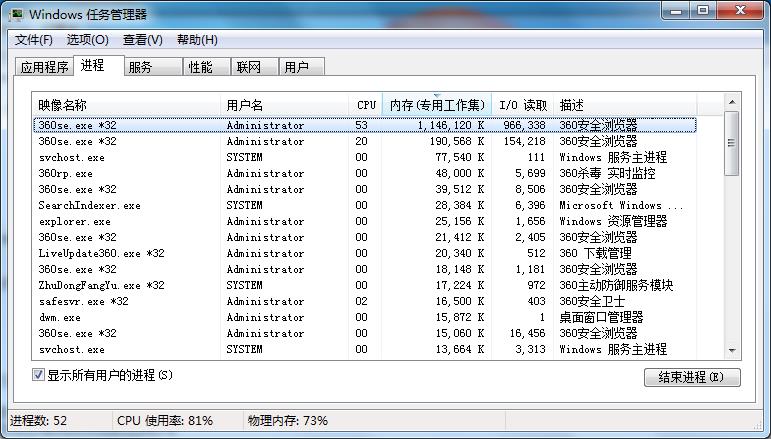This screenshot has height=439, width=771.
Task: Click the Microsoft Windows ... description cell
Action: [x=622, y=205]
